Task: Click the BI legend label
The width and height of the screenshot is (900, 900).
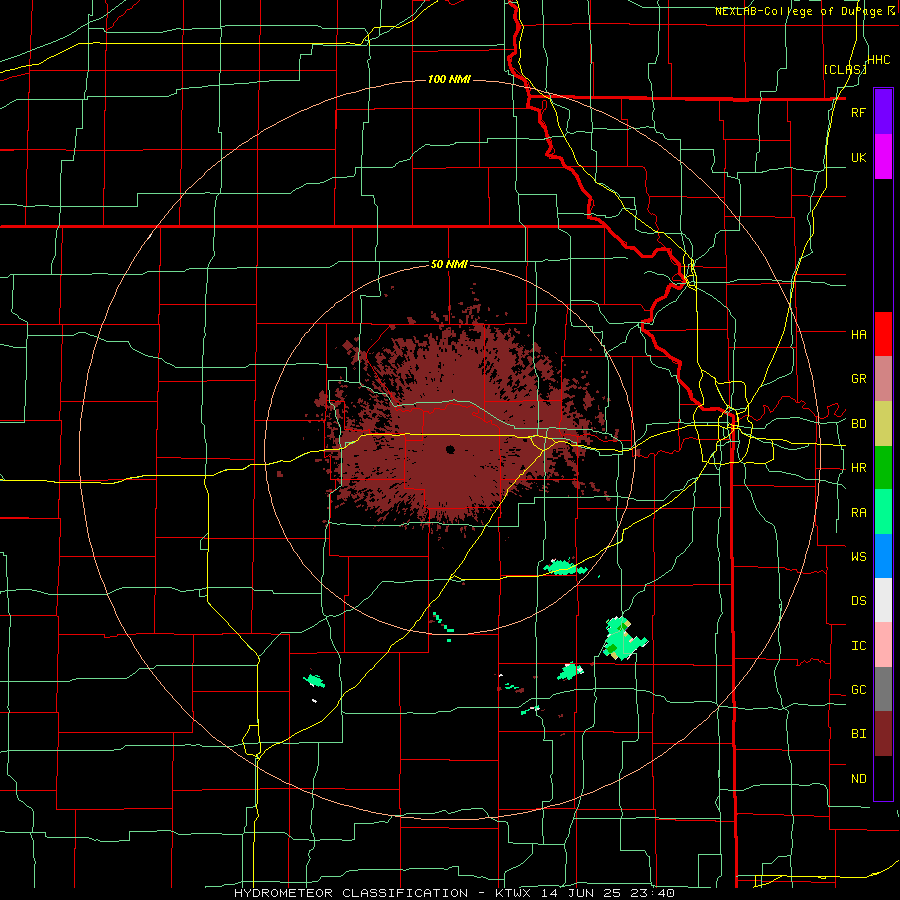Action: 858,734
